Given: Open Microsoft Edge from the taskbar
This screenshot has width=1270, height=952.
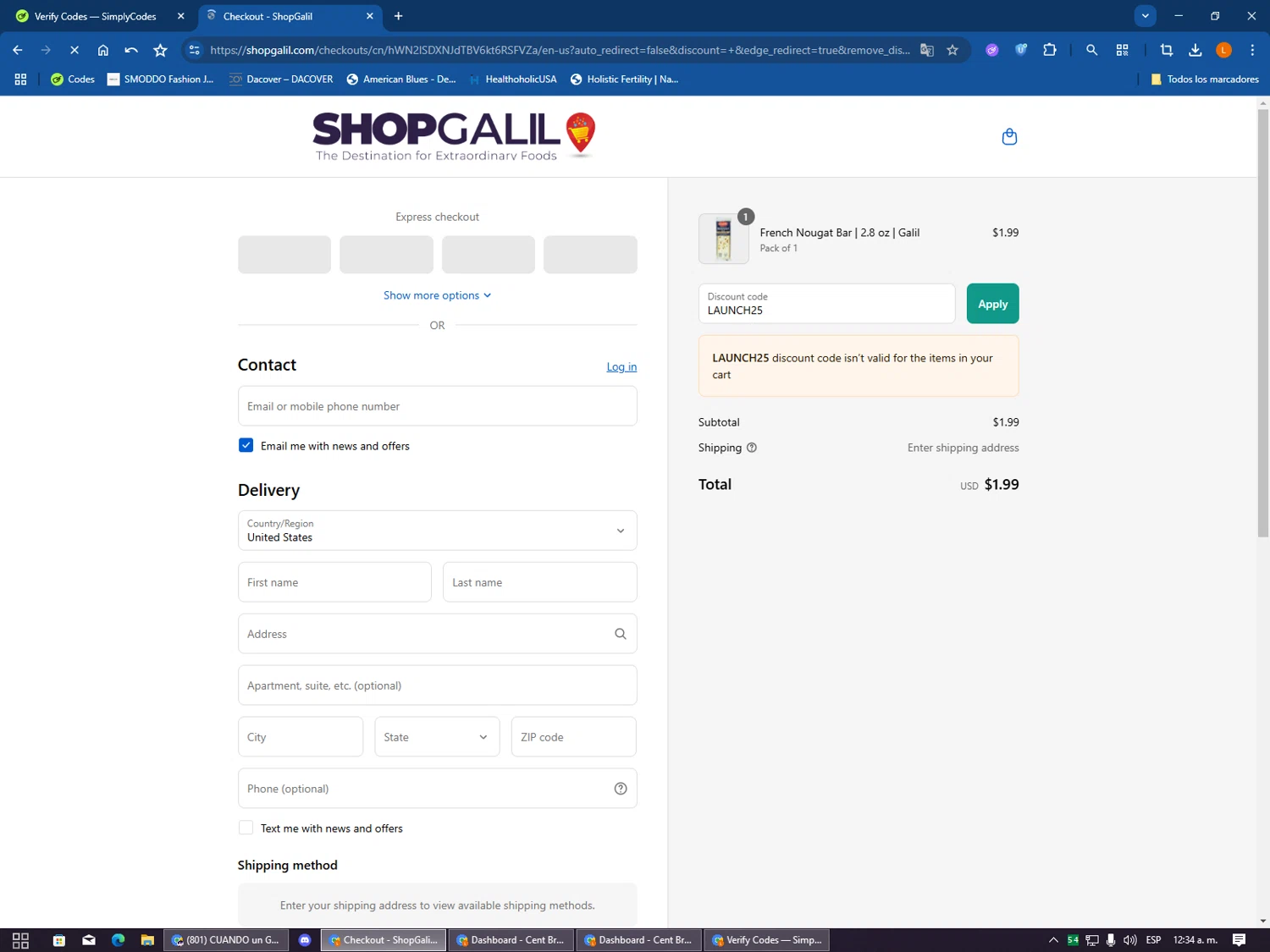Looking at the screenshot, I should click(118, 940).
